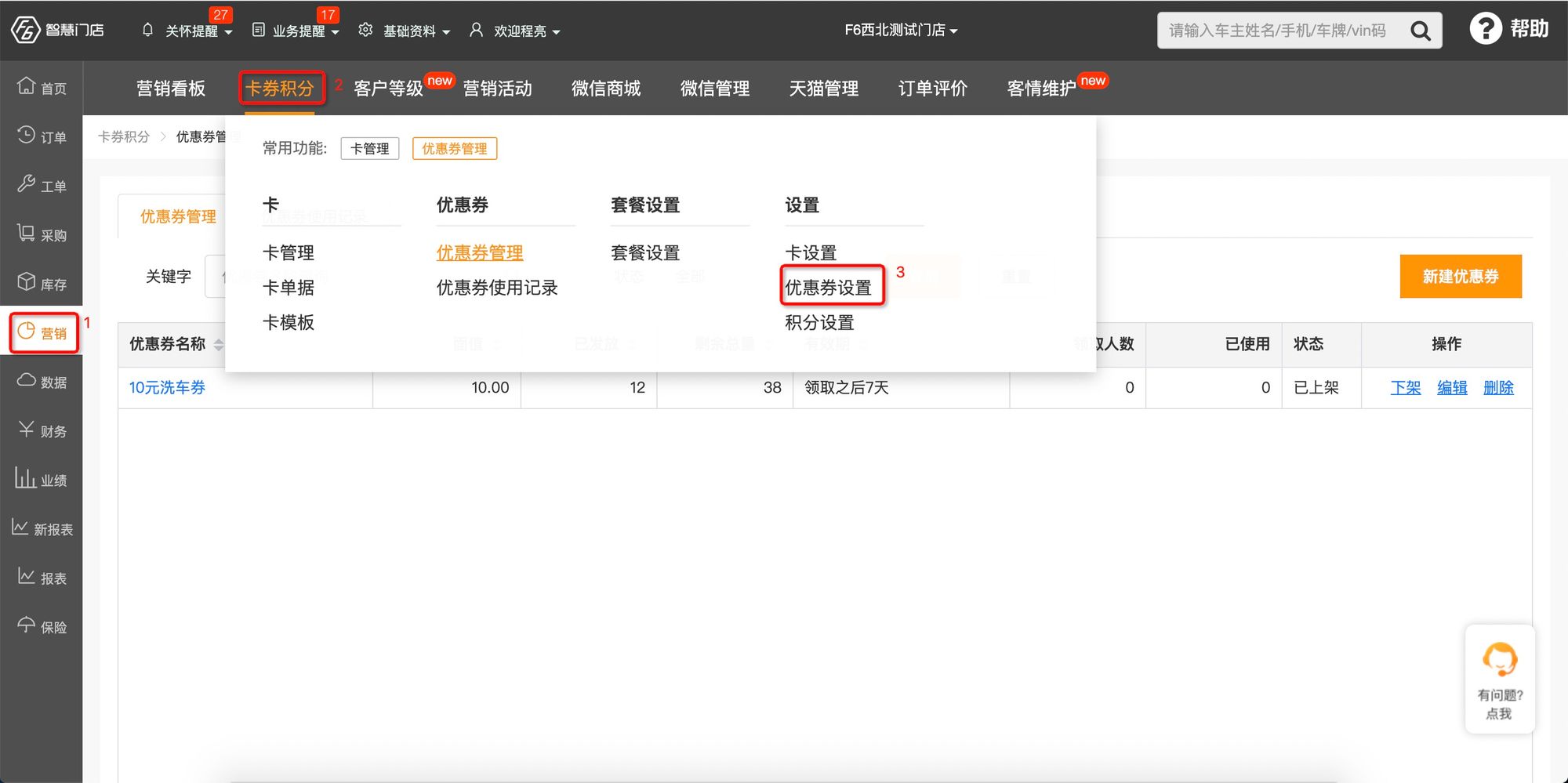Expand the 业务提醒 dropdown arrow

point(336,32)
